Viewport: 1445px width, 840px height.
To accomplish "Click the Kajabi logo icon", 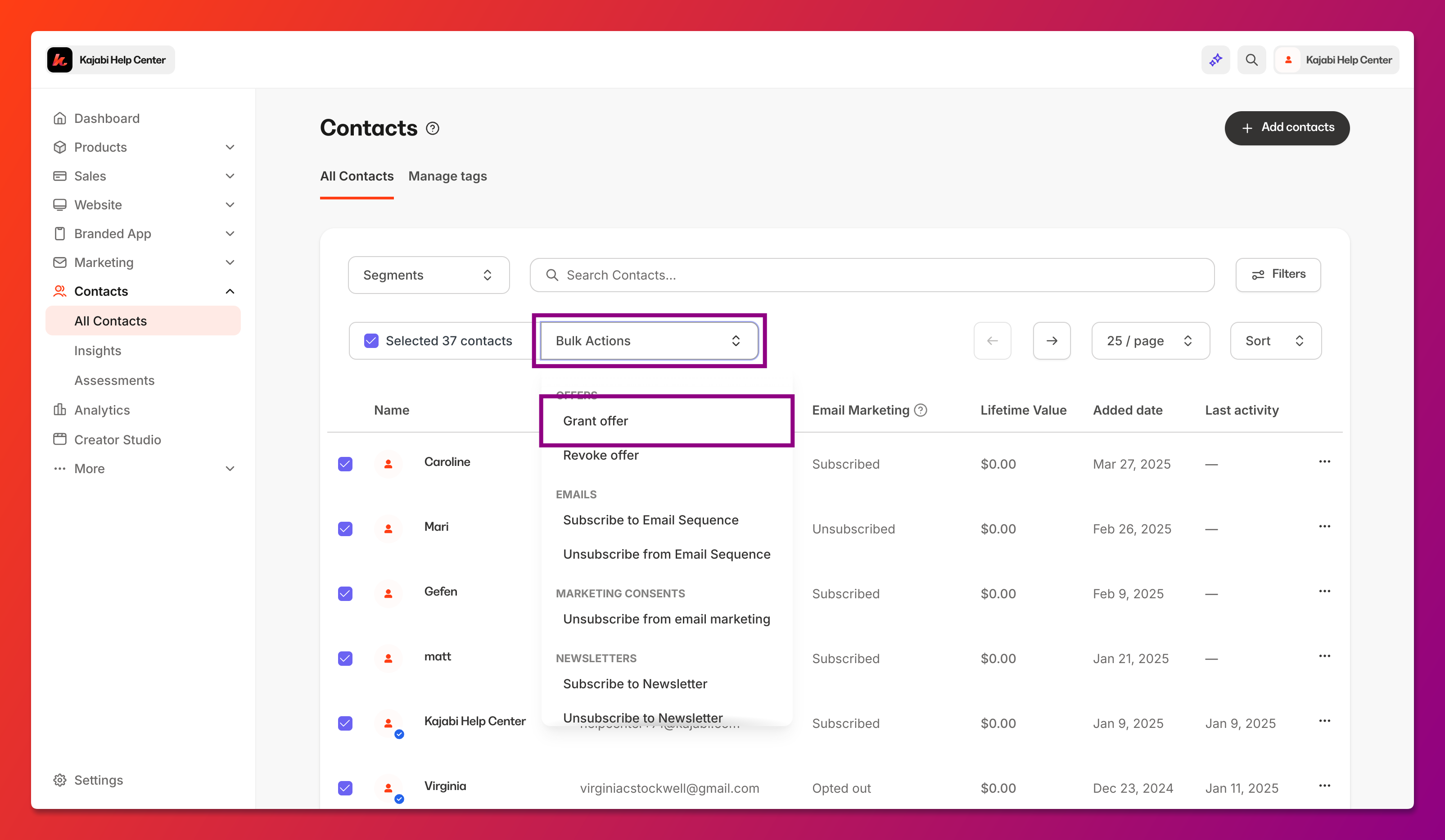I will (59, 59).
